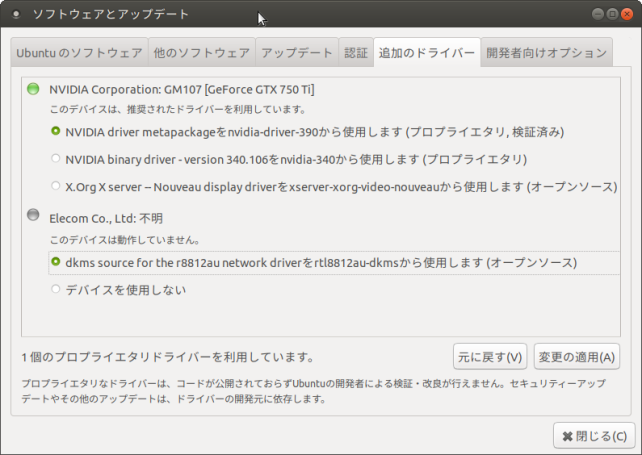Apply changes with 変更の適用(A) button
The image size is (642, 455).
576,357
